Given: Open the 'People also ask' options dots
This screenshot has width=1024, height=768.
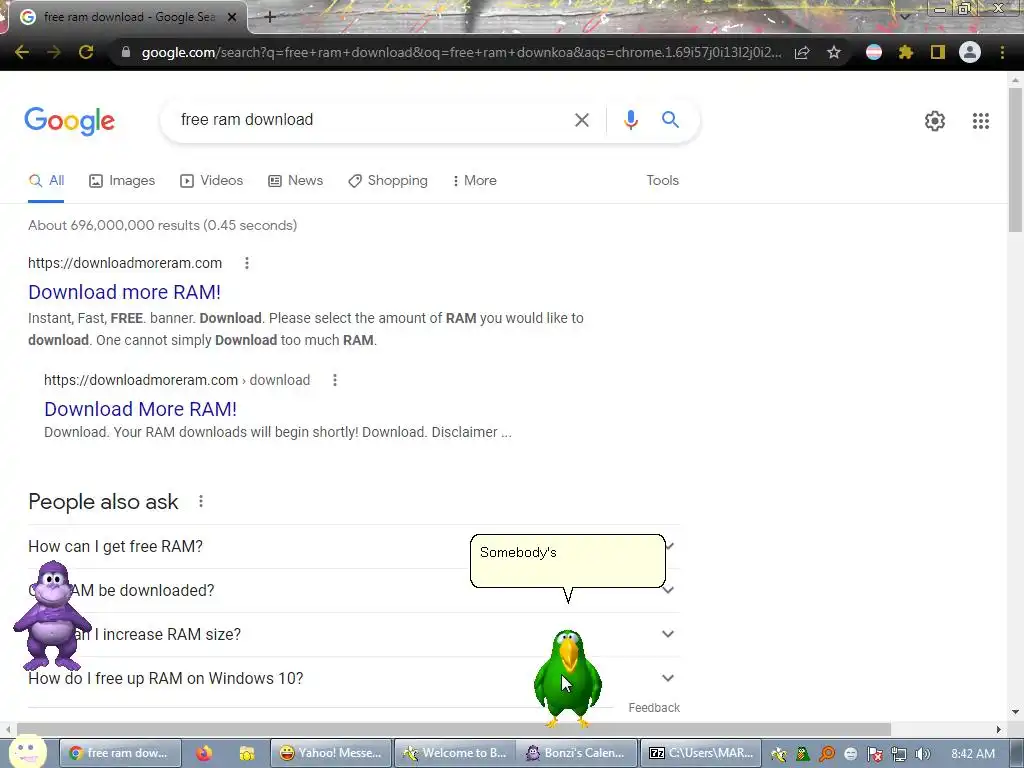Looking at the screenshot, I should coord(200,502).
